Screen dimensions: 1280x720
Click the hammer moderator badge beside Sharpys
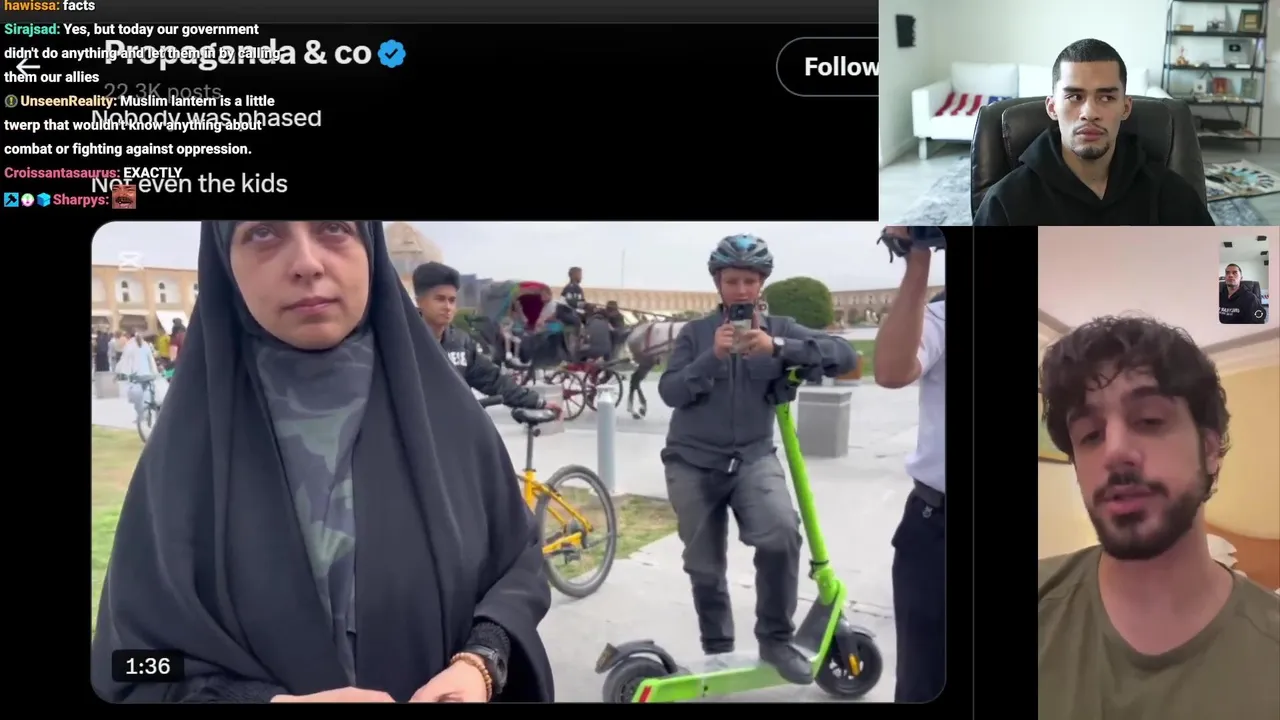(x=11, y=200)
